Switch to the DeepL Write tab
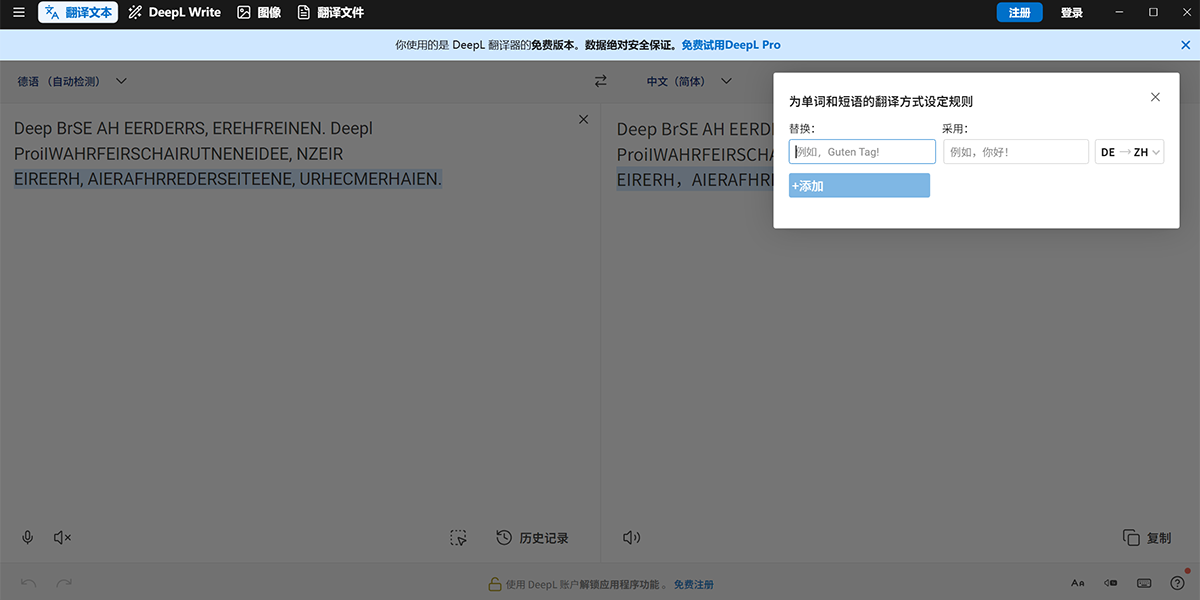 tap(175, 13)
